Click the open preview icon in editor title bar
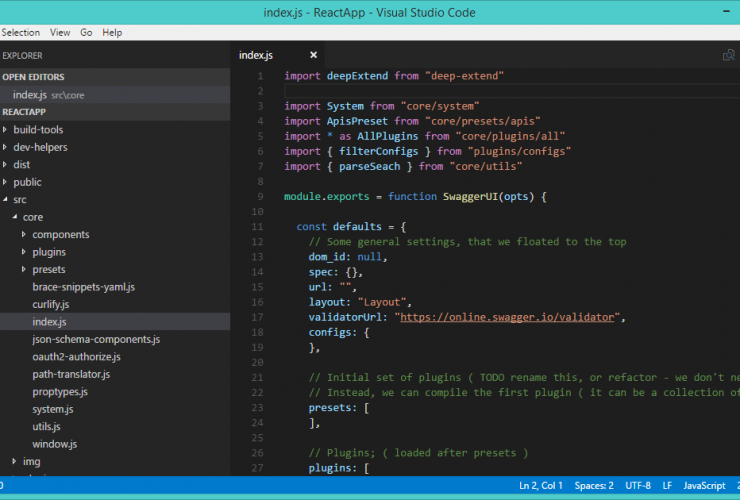 729,55
